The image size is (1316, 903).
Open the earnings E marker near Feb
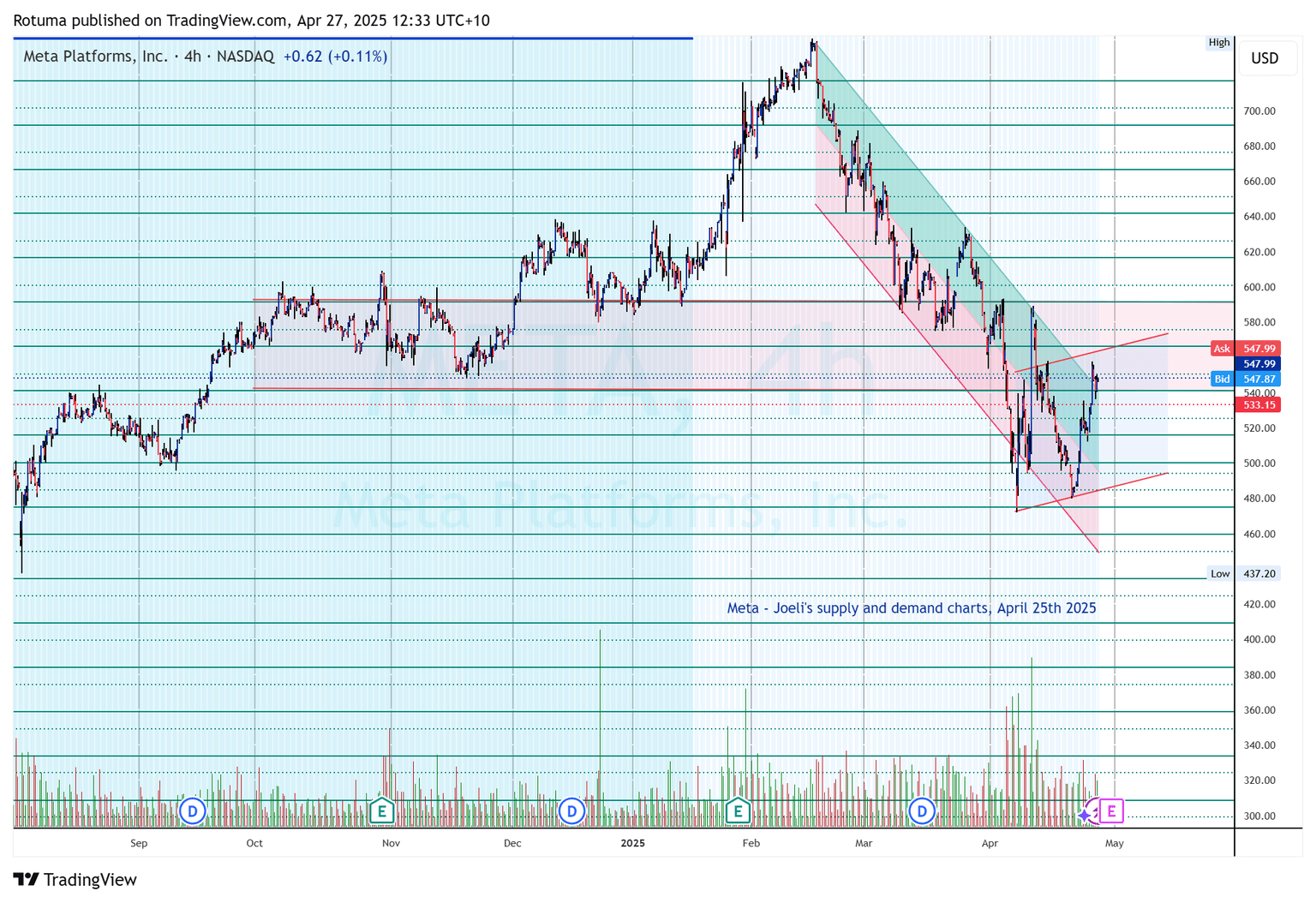737,810
